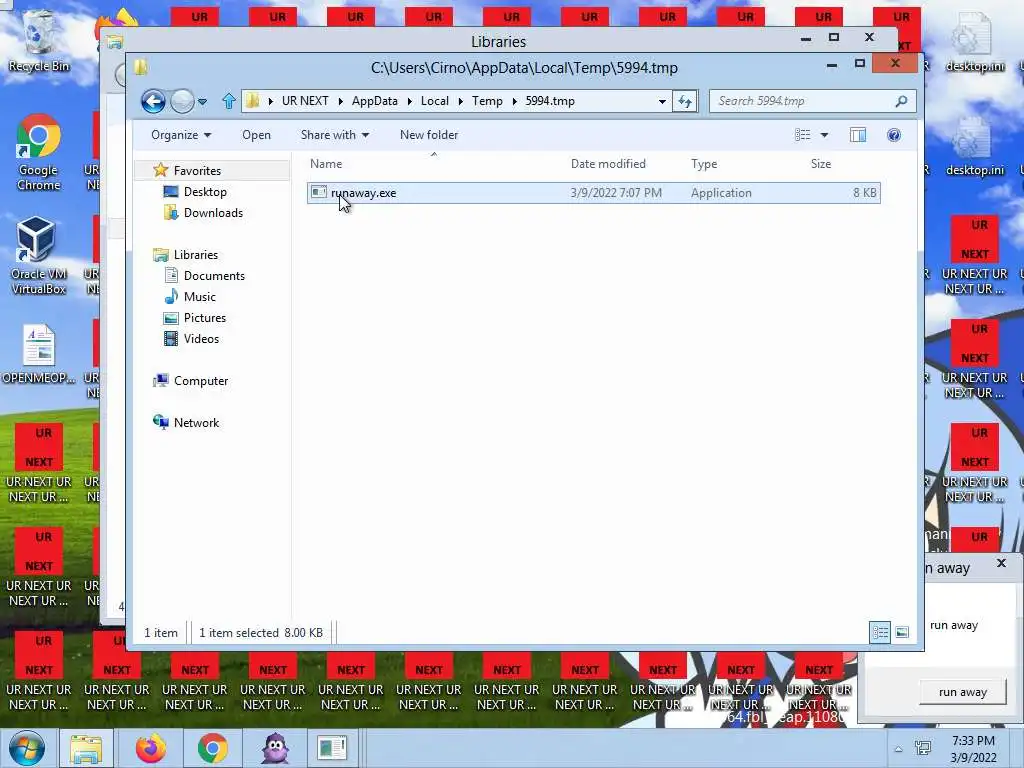Open the Documents library
This screenshot has height=768, width=1024.
coord(214,276)
